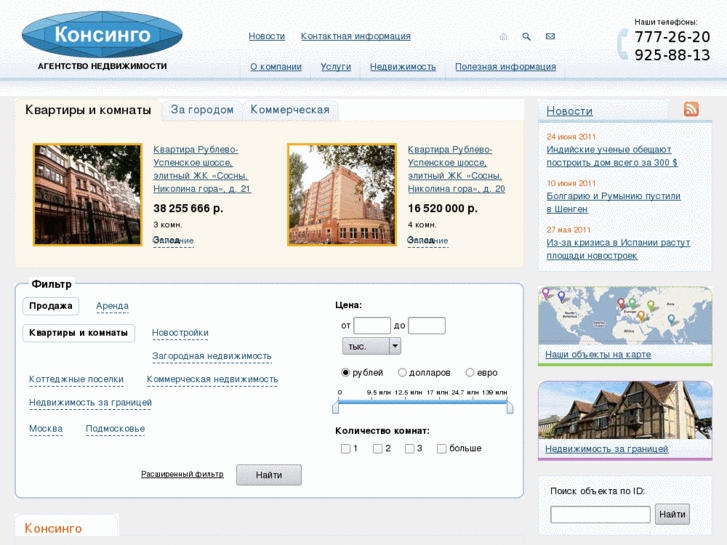This screenshot has width=727, height=545.
Task: Focus the price до input field
Action: (x=427, y=326)
